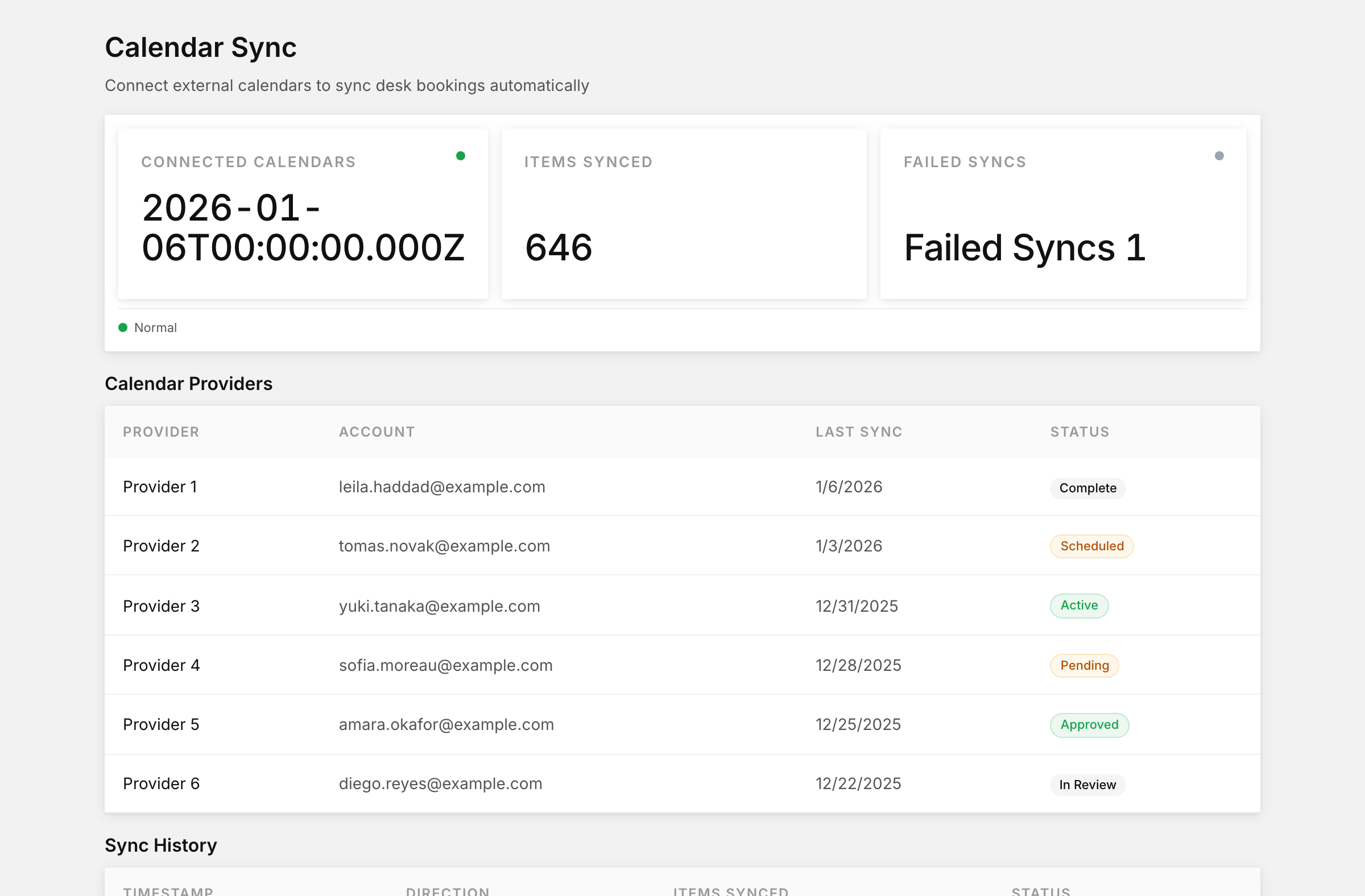1365x896 pixels.
Task: Click yuki.tanaka@example.com account
Action: 439,606
